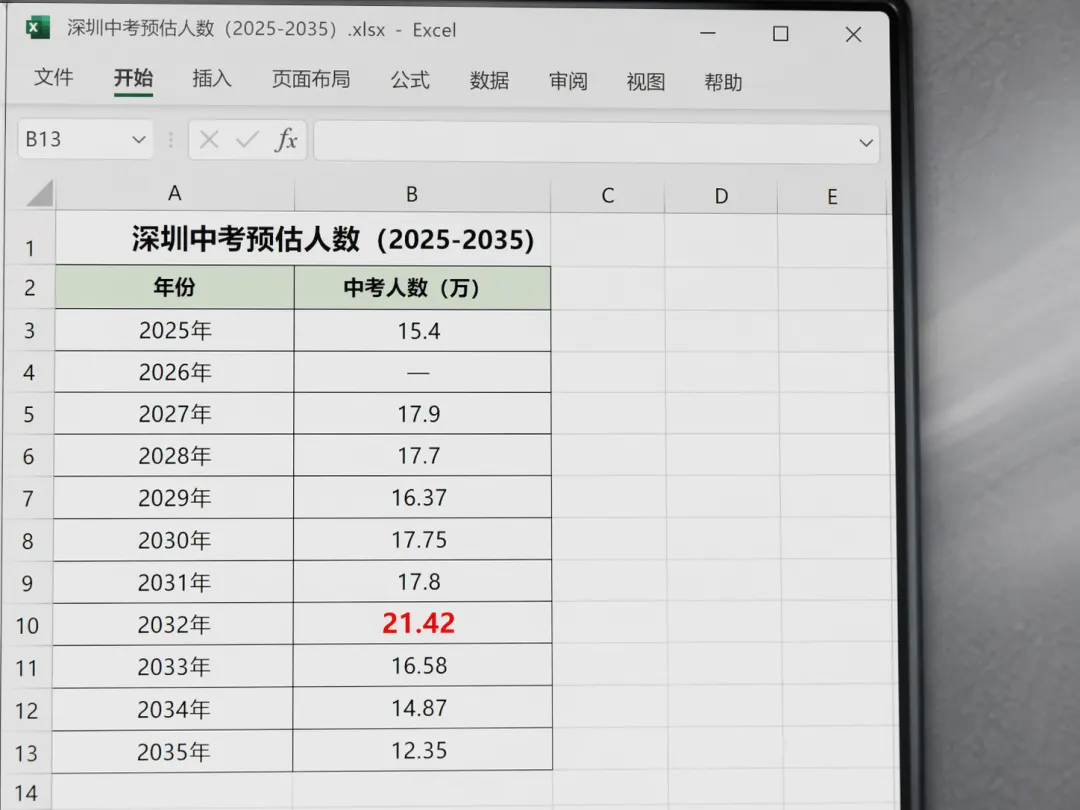Select cell with value 12.35

pos(422,750)
